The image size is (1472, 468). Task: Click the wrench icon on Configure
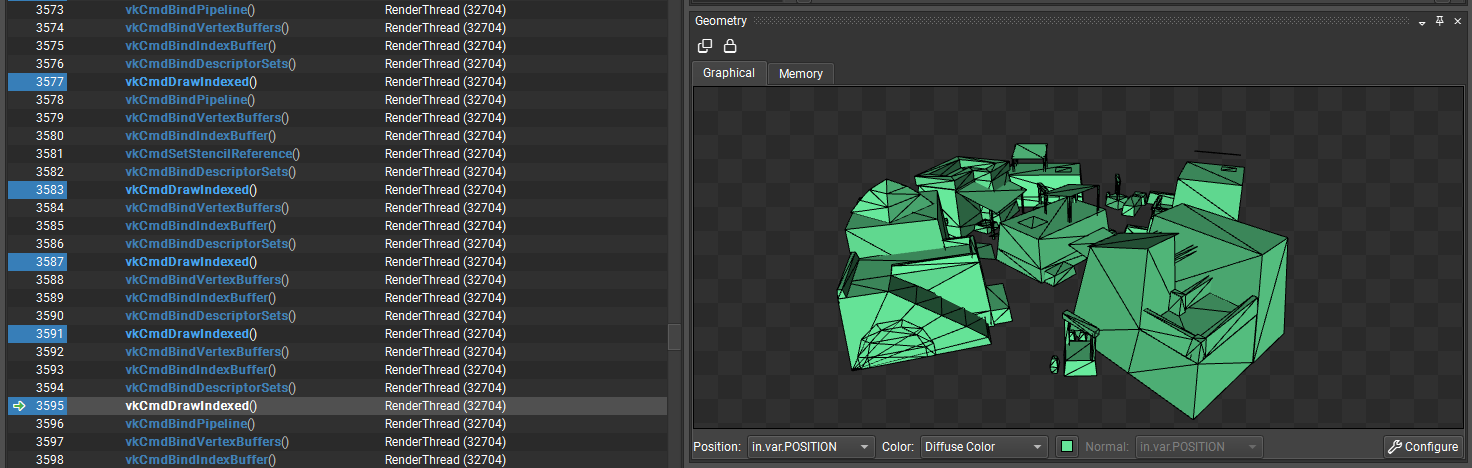[x=1395, y=447]
